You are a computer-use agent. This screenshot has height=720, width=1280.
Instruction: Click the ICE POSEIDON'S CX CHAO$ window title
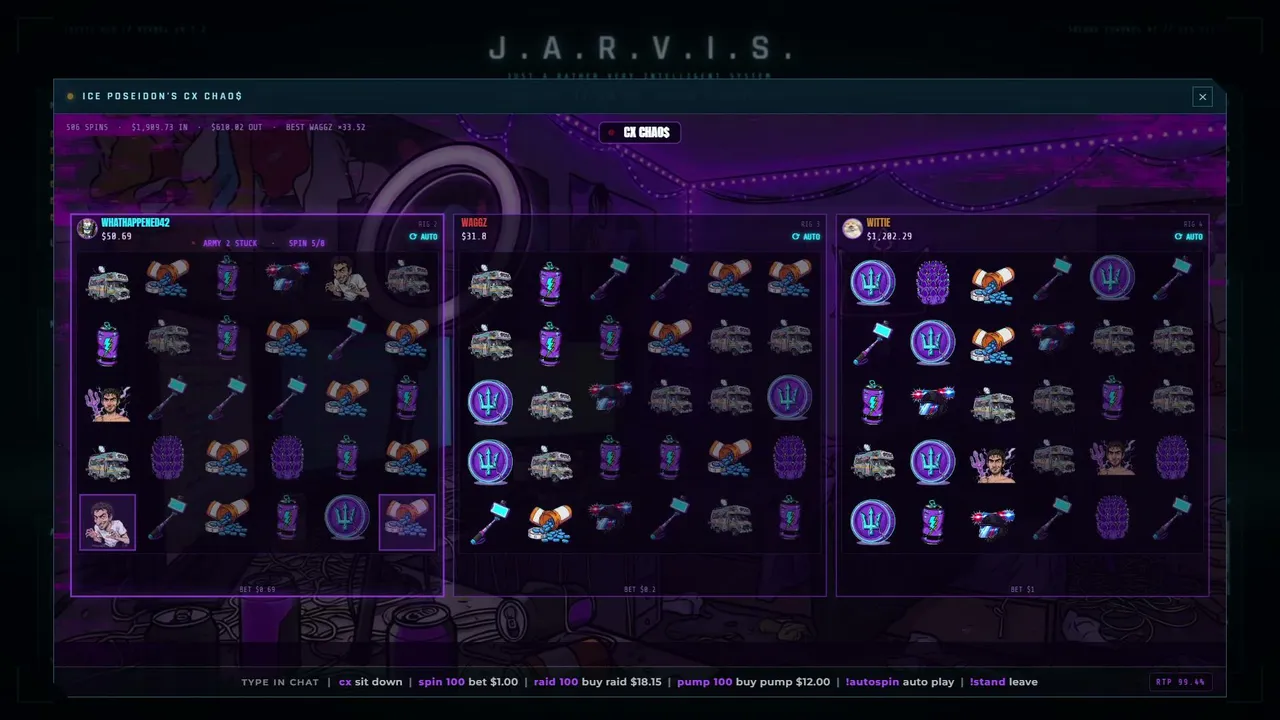point(162,97)
